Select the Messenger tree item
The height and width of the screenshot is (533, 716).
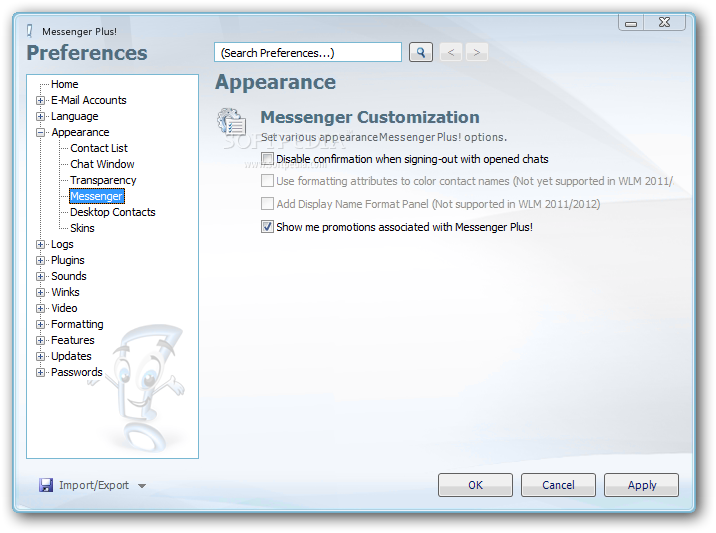click(x=96, y=196)
